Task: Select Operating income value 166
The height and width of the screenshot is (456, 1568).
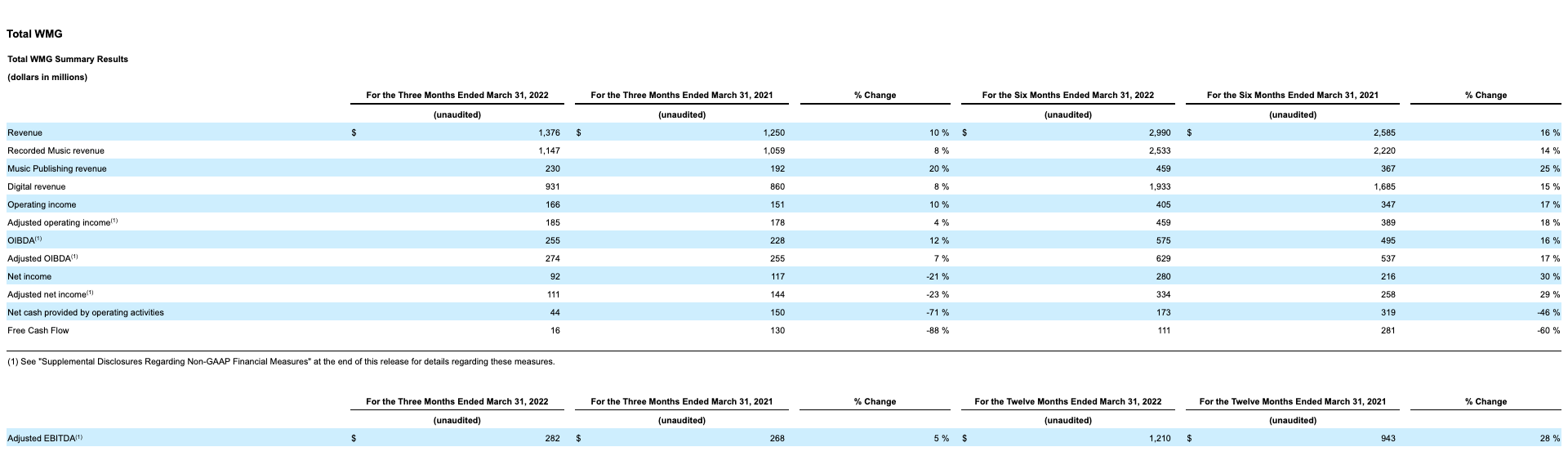Action: pos(553,204)
